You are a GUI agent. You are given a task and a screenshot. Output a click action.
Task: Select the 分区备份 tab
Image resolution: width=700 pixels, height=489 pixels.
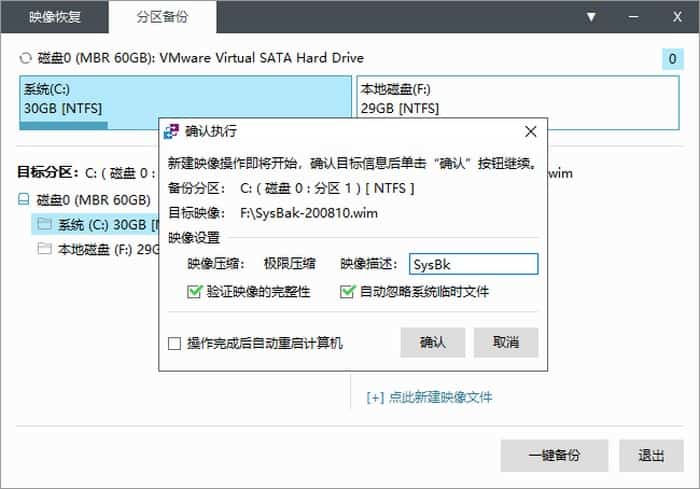(162, 17)
